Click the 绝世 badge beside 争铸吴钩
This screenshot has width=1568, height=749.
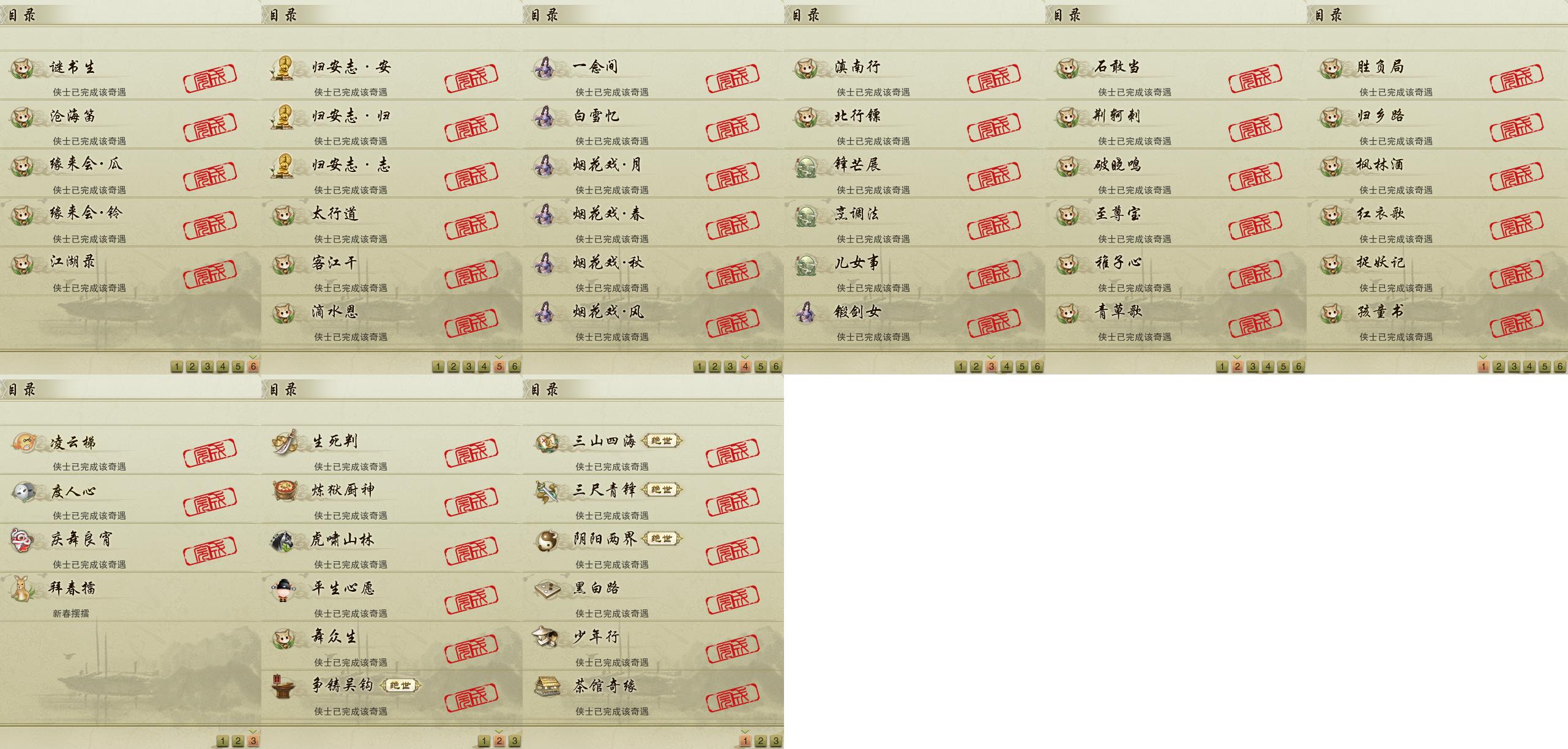(x=400, y=685)
